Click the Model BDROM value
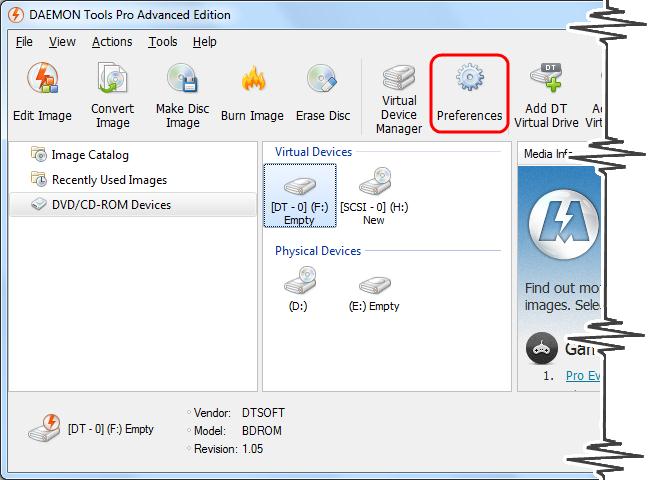This screenshot has height=480, width=649. click(x=262, y=431)
